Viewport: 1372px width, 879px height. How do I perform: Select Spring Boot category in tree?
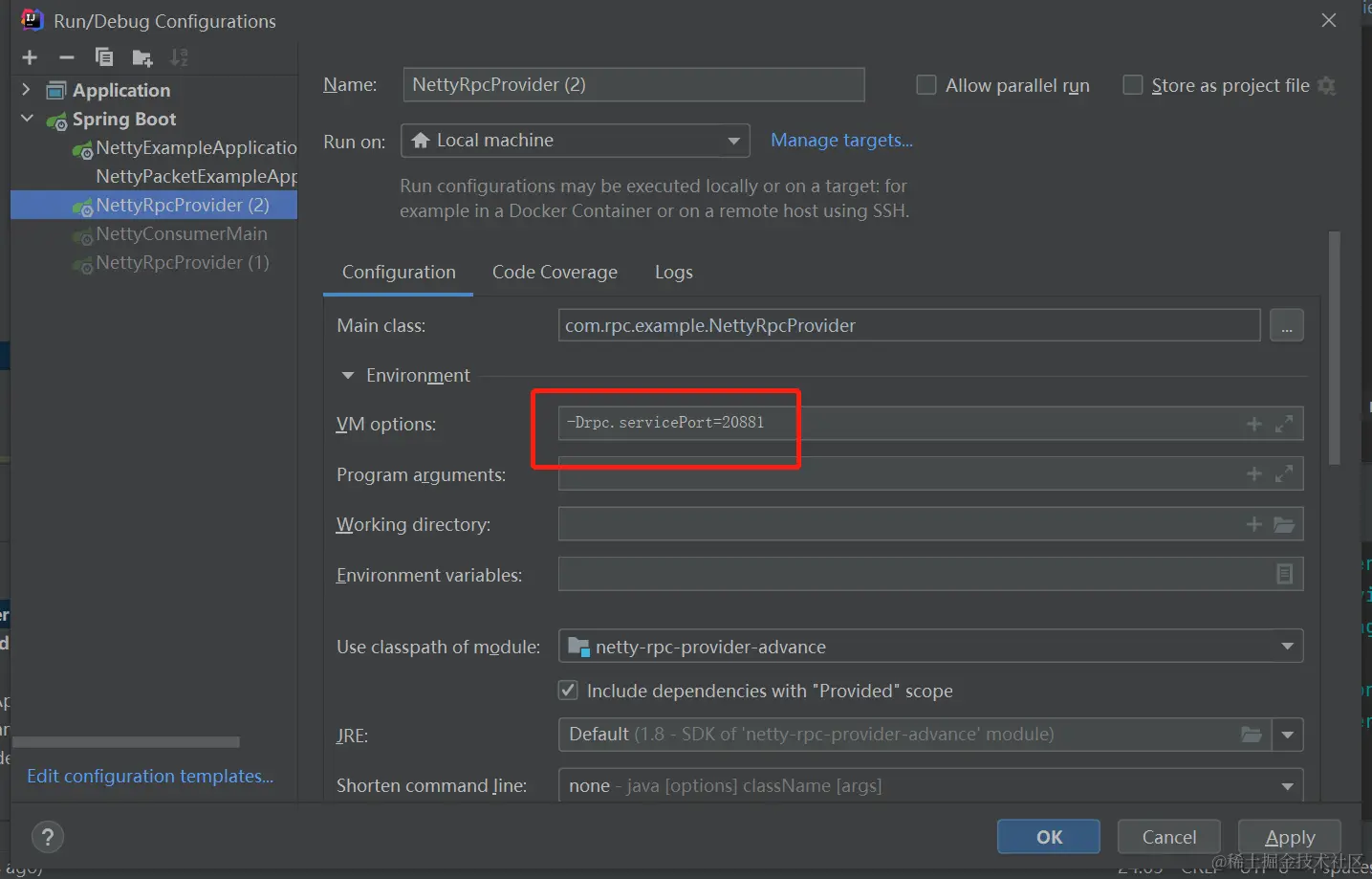(124, 119)
